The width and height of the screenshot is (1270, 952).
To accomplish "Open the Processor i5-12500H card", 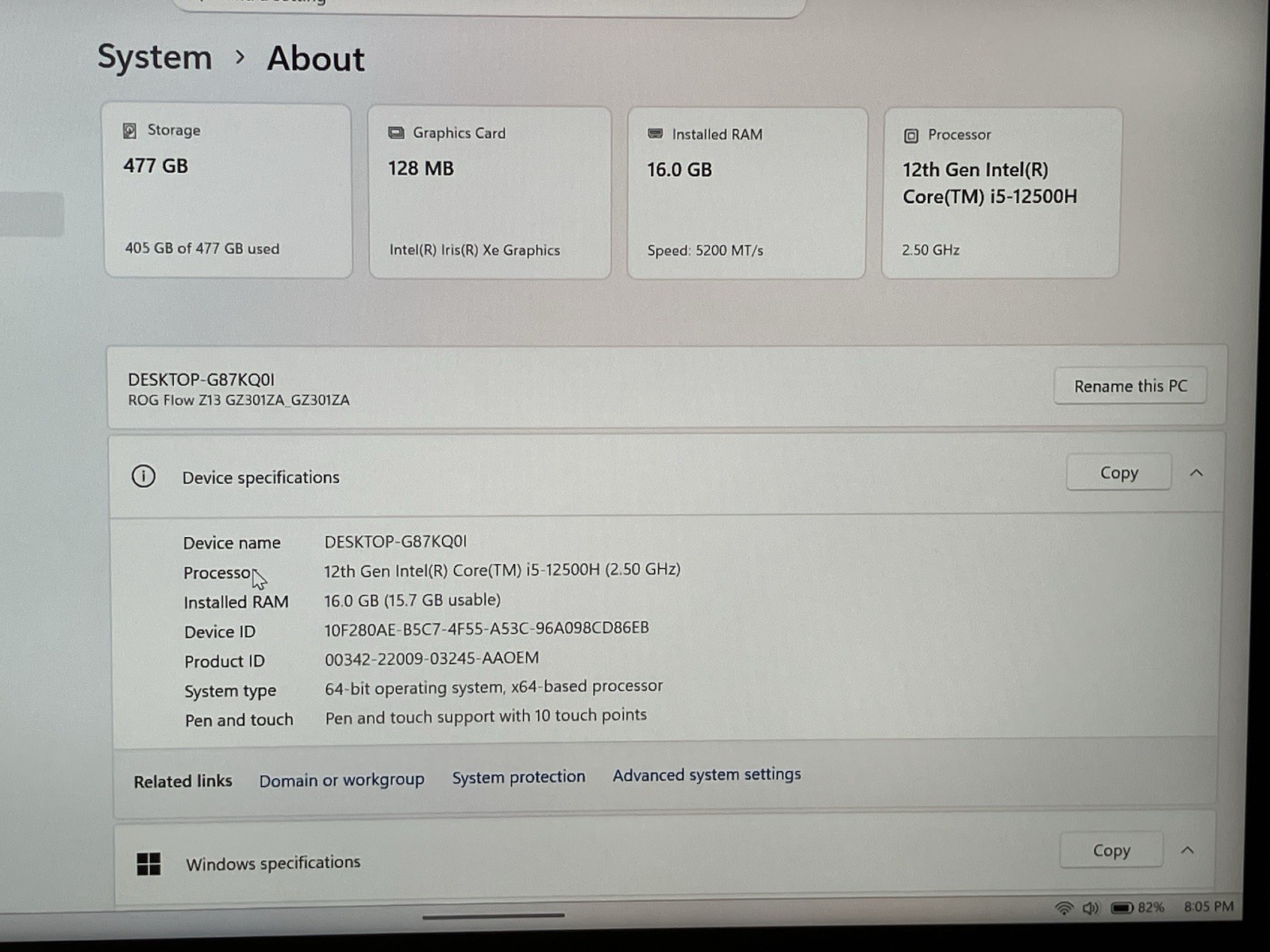I will click(x=1001, y=194).
